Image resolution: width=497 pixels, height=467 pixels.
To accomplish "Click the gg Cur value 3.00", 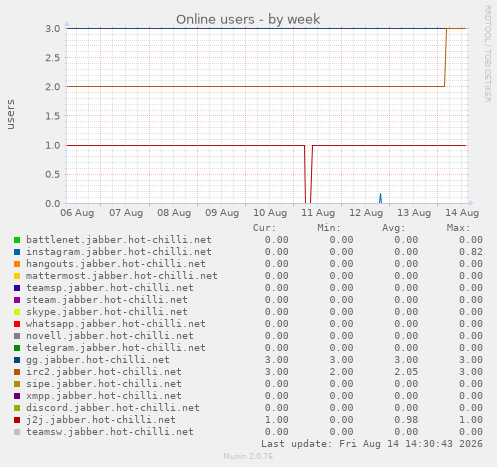I will (277, 360).
